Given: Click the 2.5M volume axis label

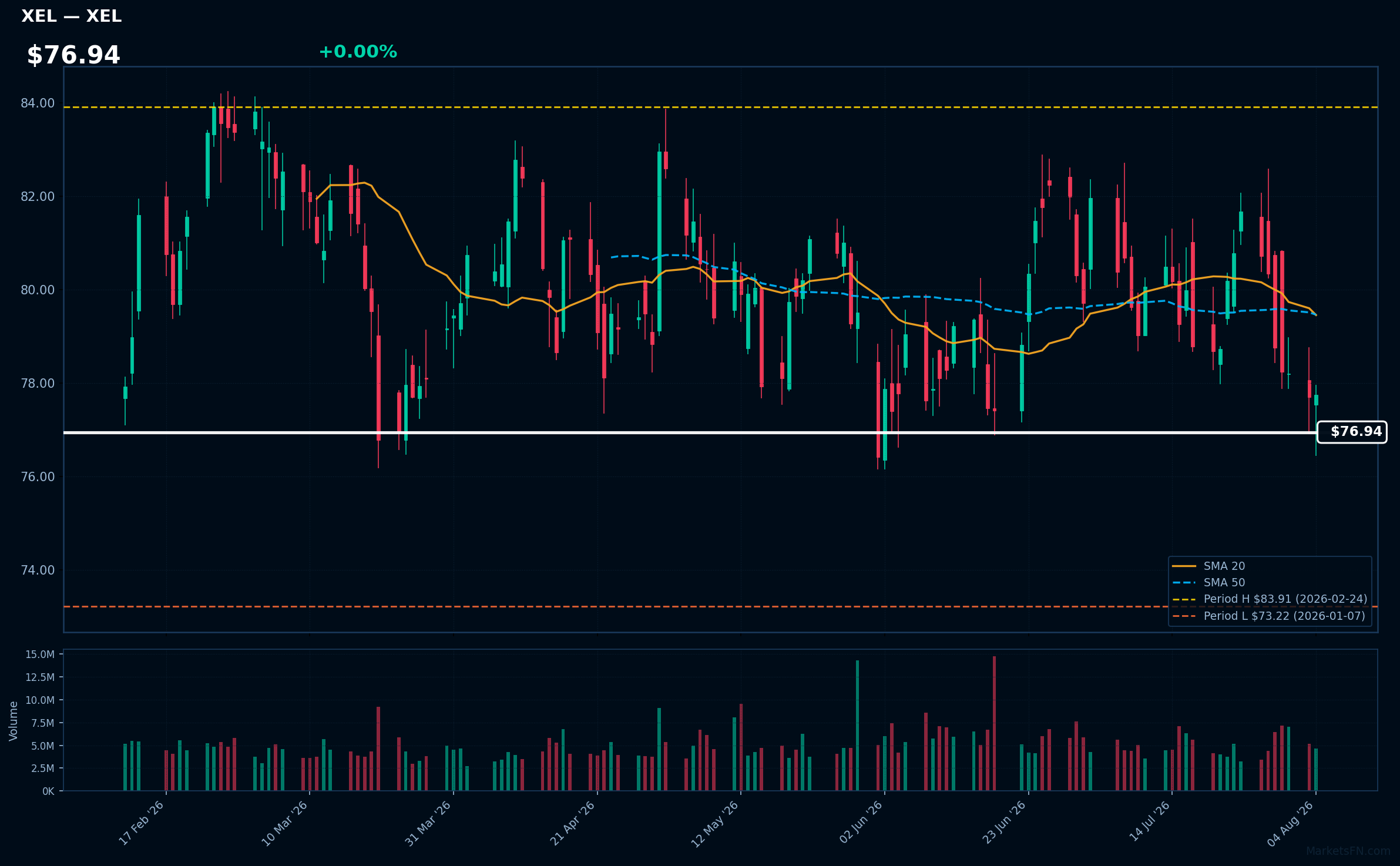Looking at the screenshot, I should [x=43, y=768].
